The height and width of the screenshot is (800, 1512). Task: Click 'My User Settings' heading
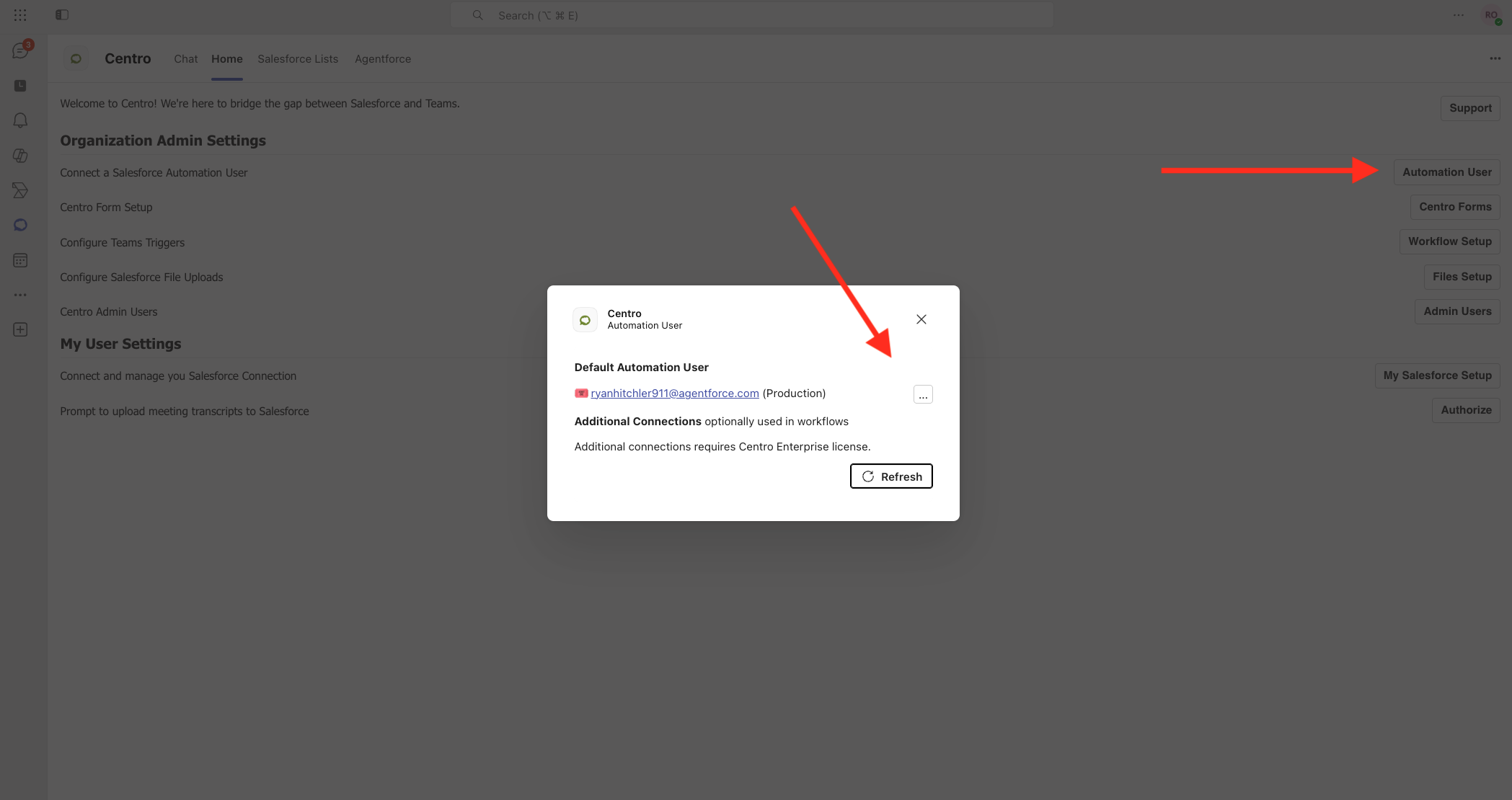click(120, 344)
